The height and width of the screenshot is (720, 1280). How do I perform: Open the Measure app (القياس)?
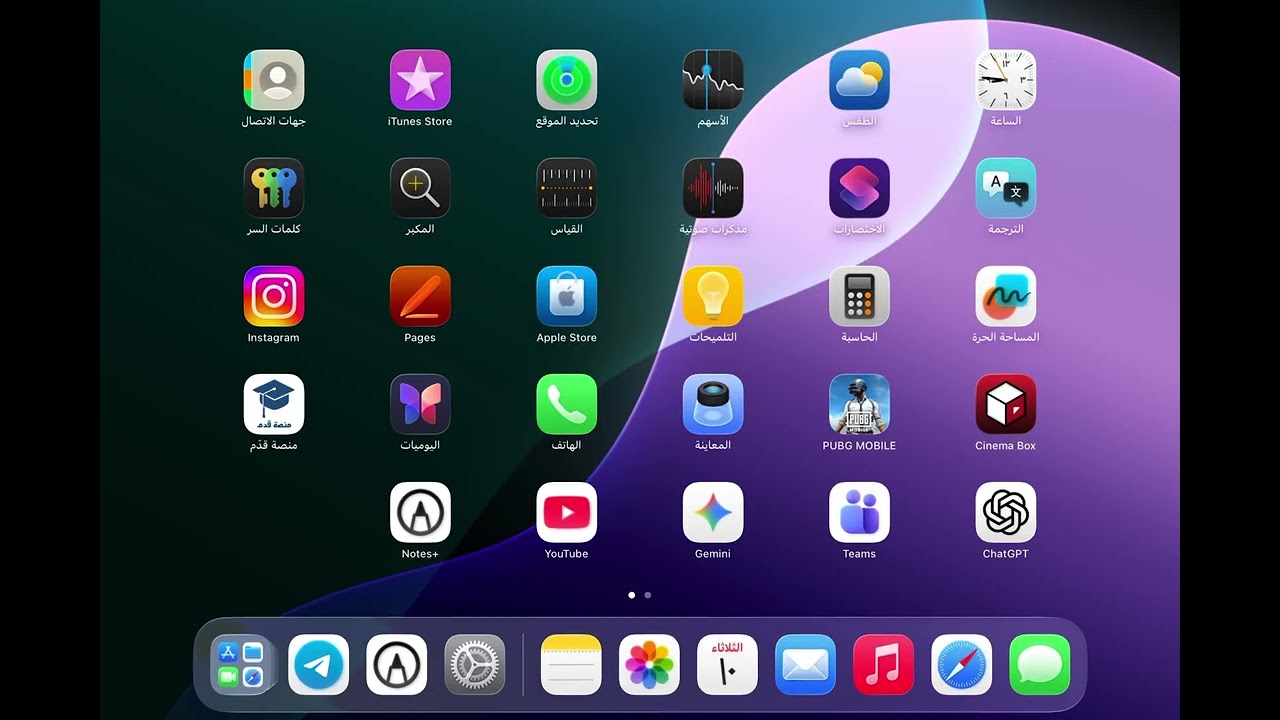coord(567,188)
